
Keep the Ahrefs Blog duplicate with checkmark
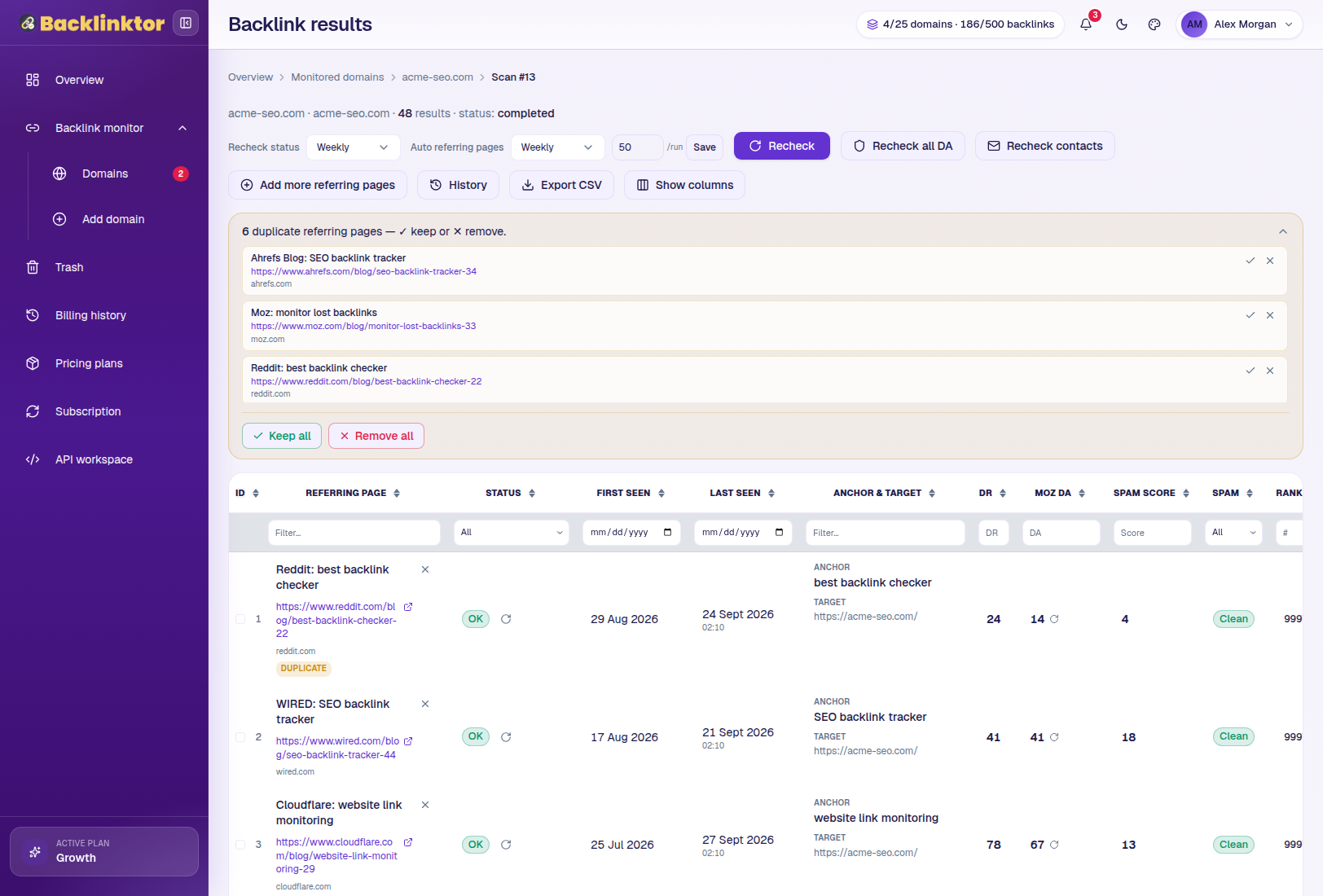1250,261
